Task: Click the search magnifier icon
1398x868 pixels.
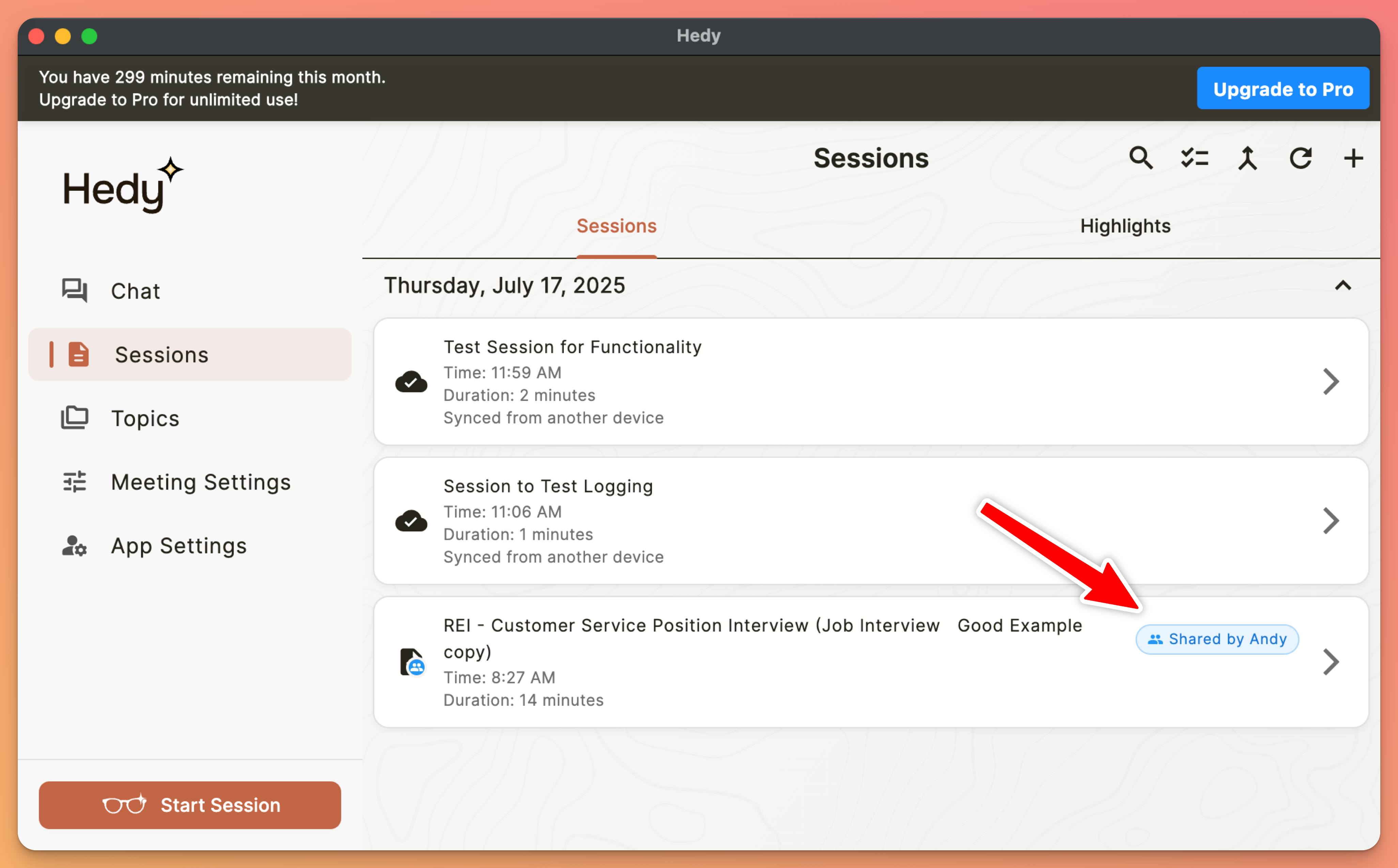Action: click(x=1140, y=158)
